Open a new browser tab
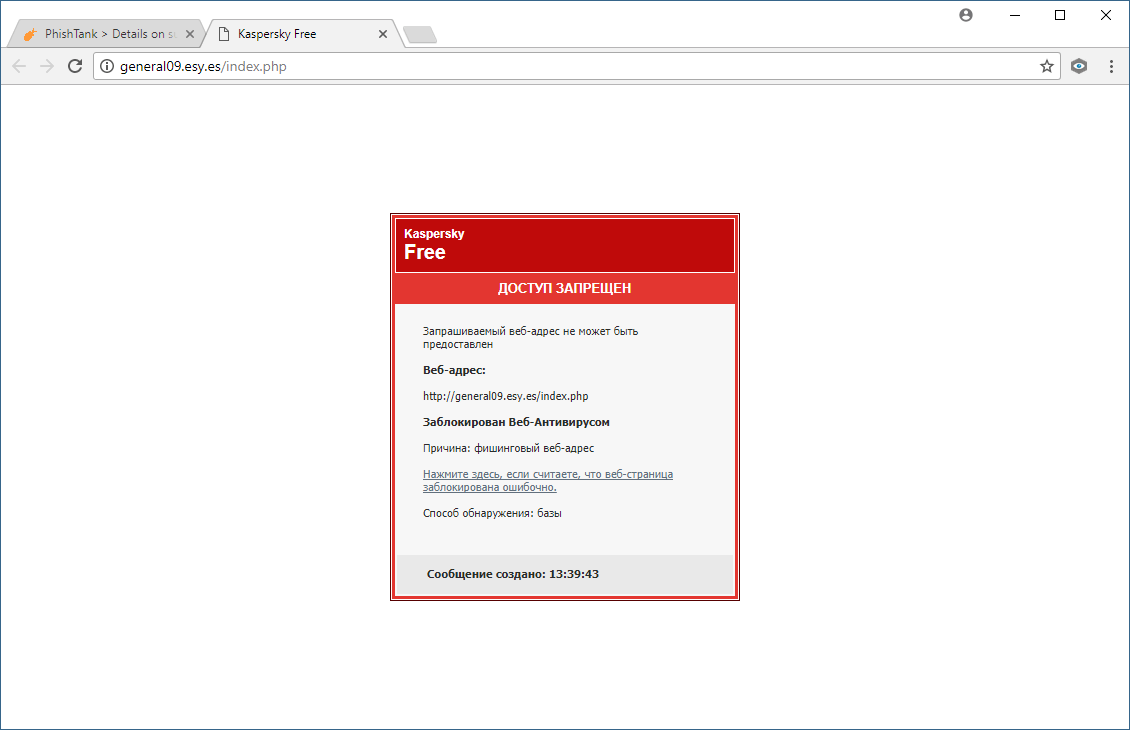1130x730 pixels. coord(419,33)
